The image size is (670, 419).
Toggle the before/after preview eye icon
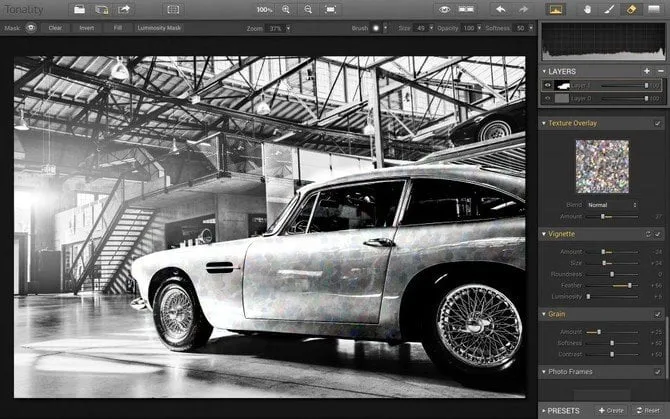(444, 9)
